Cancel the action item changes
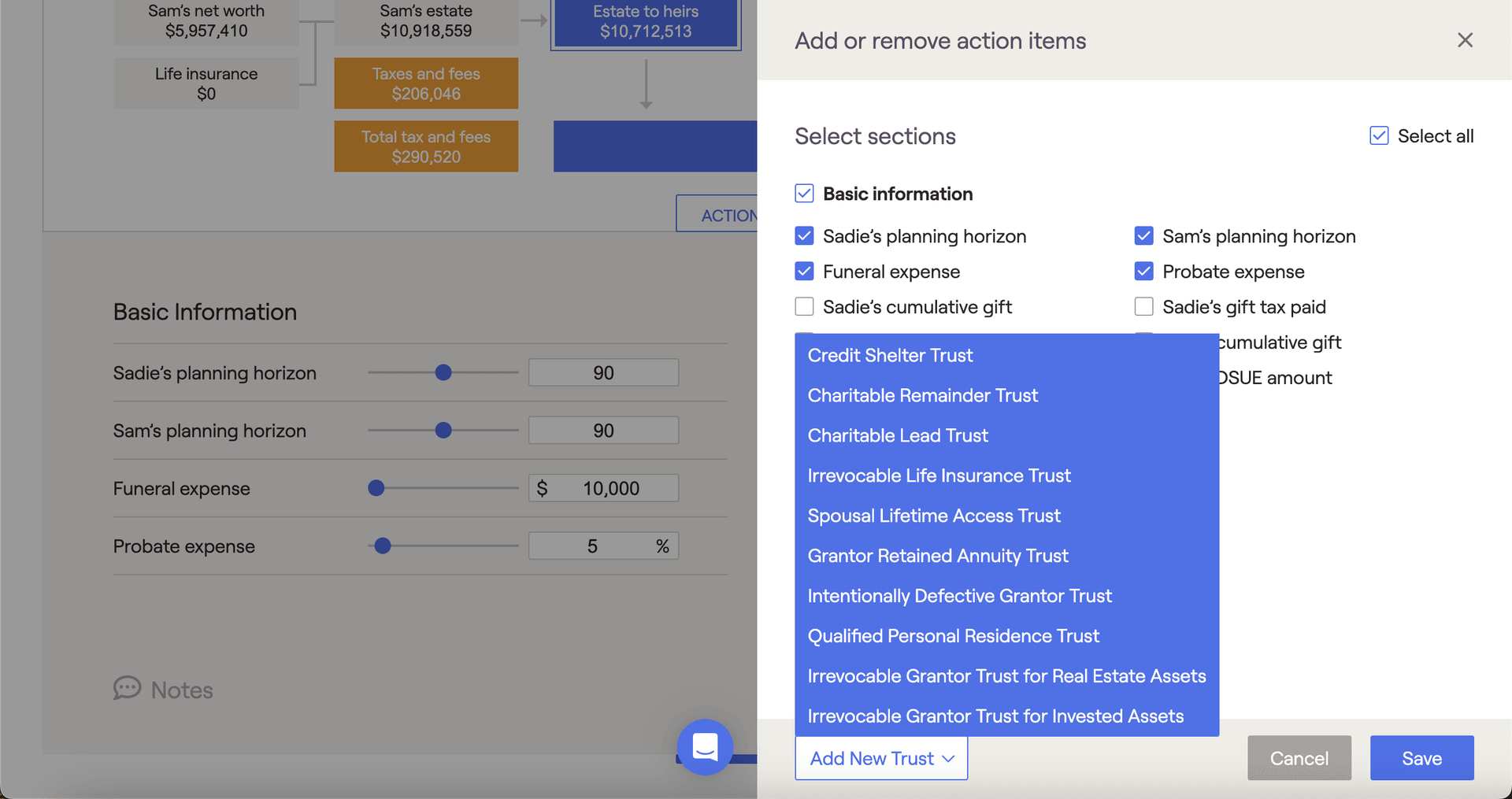 pos(1299,758)
